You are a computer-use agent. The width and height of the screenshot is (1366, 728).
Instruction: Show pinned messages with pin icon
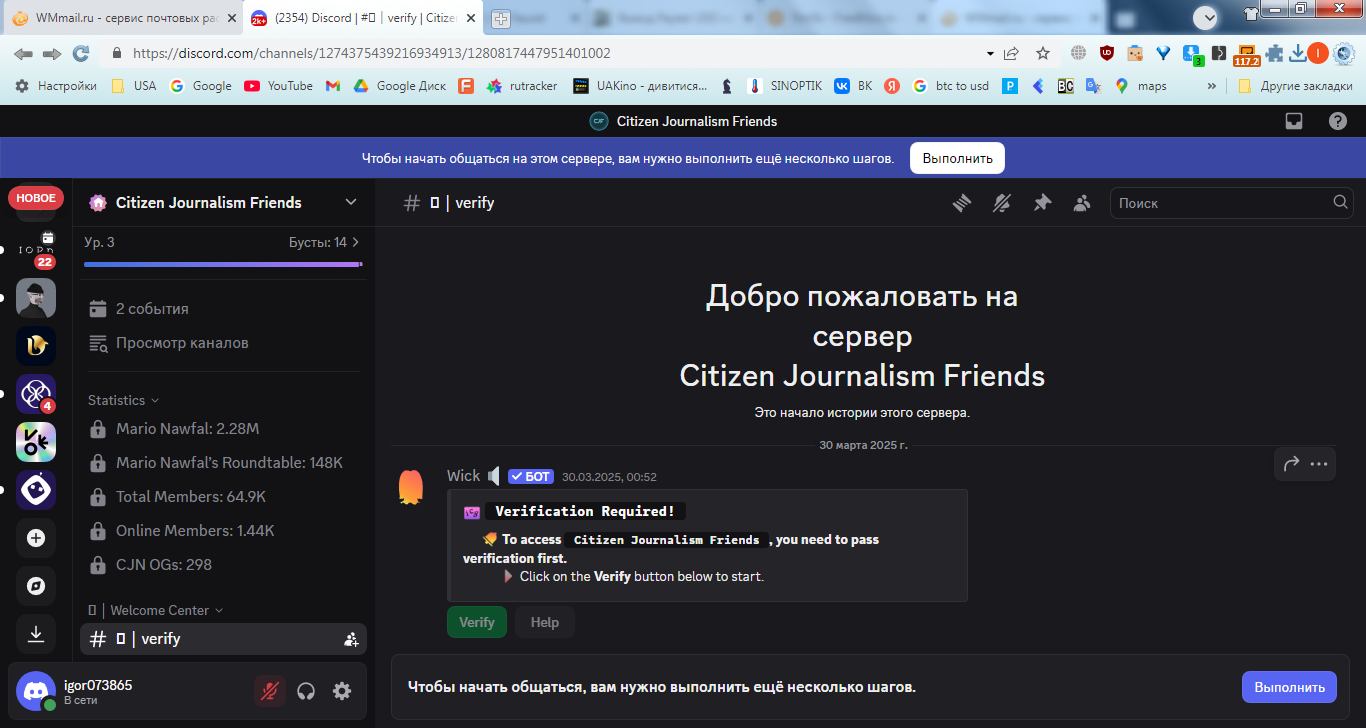pos(1042,203)
